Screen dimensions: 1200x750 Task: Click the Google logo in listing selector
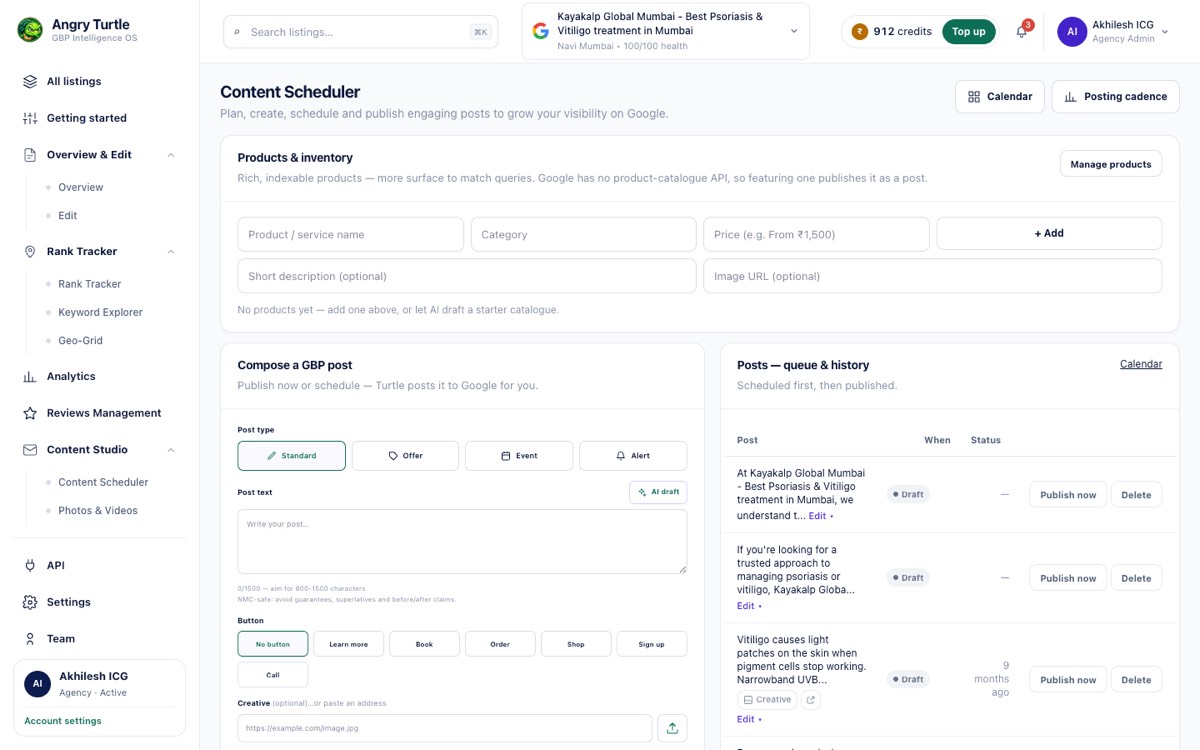[541, 31]
